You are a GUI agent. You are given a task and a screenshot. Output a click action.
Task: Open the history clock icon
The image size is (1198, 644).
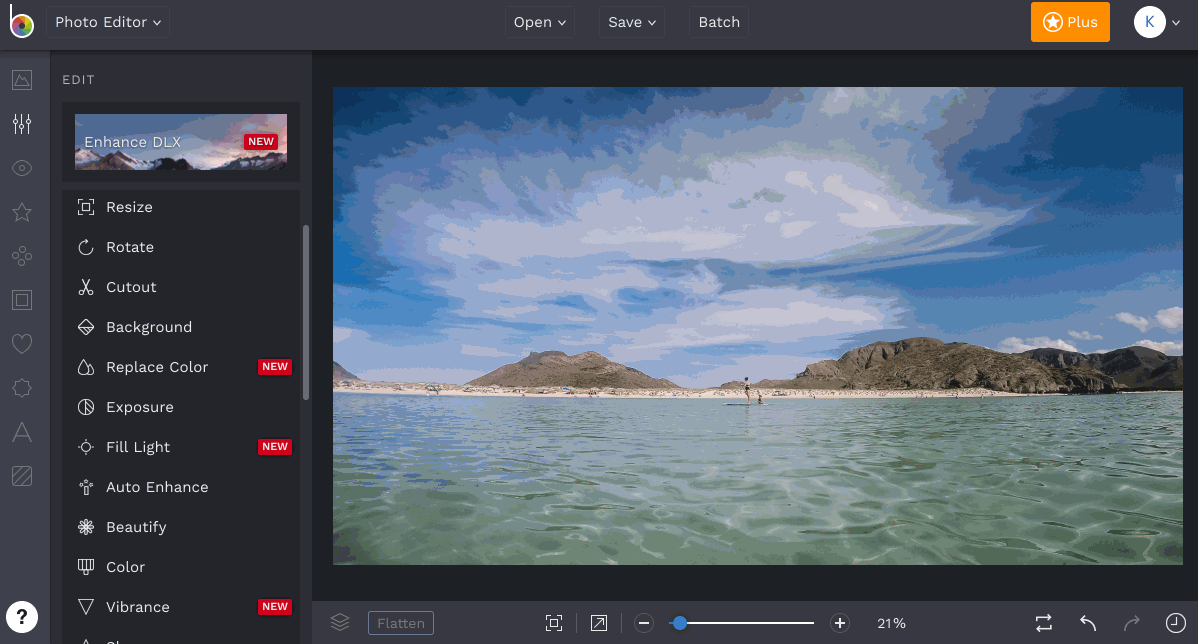(x=1176, y=623)
